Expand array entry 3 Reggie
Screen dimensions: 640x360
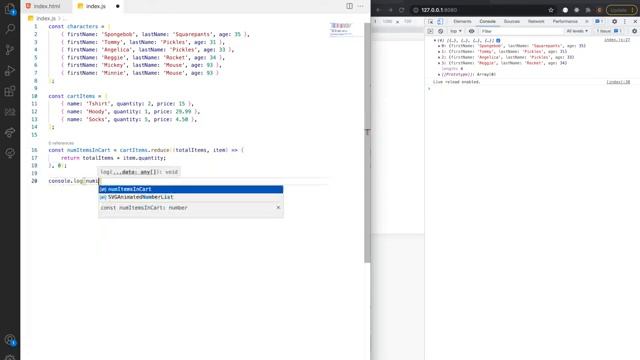439,63
